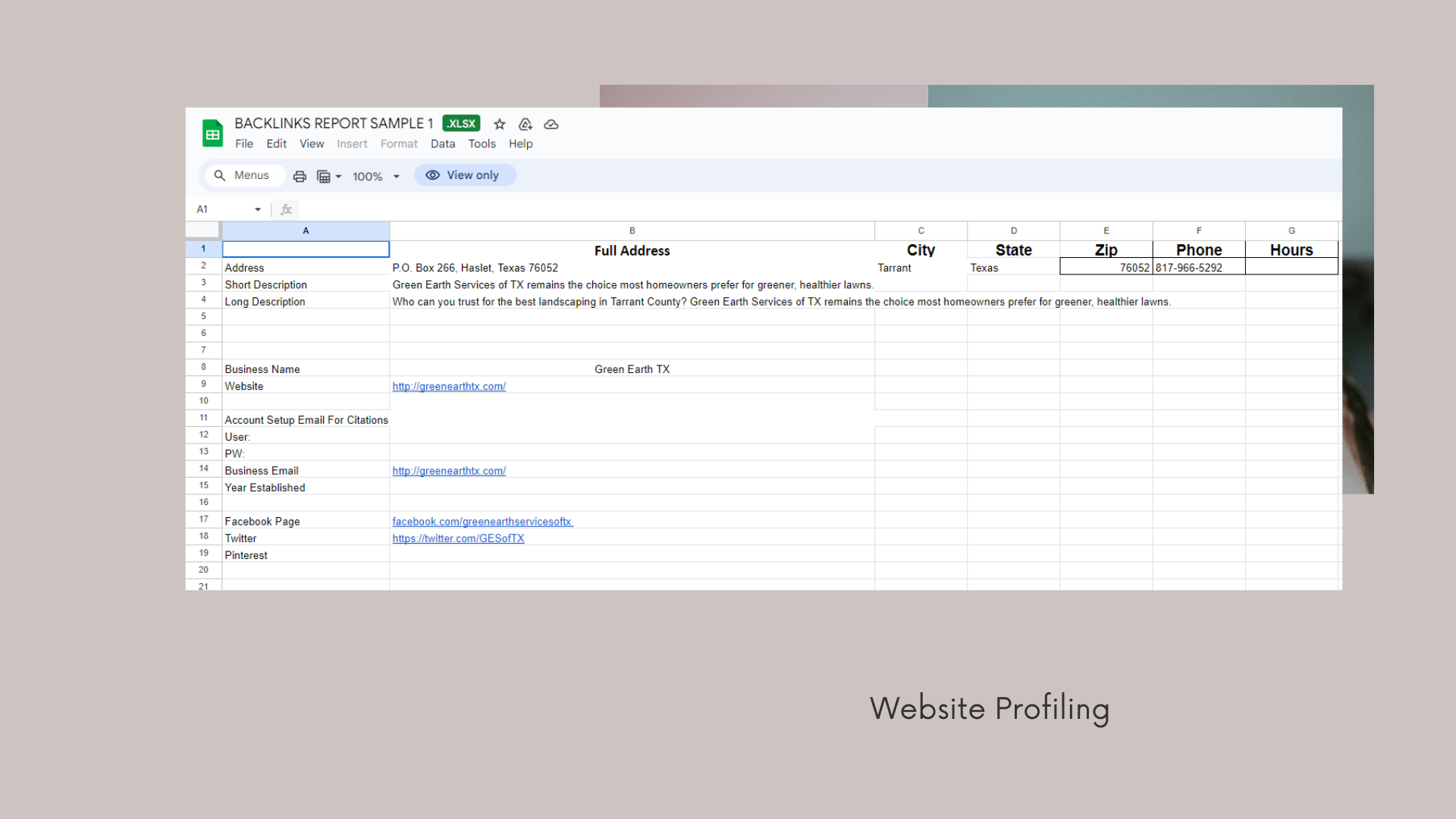Select row 8 header
The image size is (1456, 819).
[x=203, y=367]
